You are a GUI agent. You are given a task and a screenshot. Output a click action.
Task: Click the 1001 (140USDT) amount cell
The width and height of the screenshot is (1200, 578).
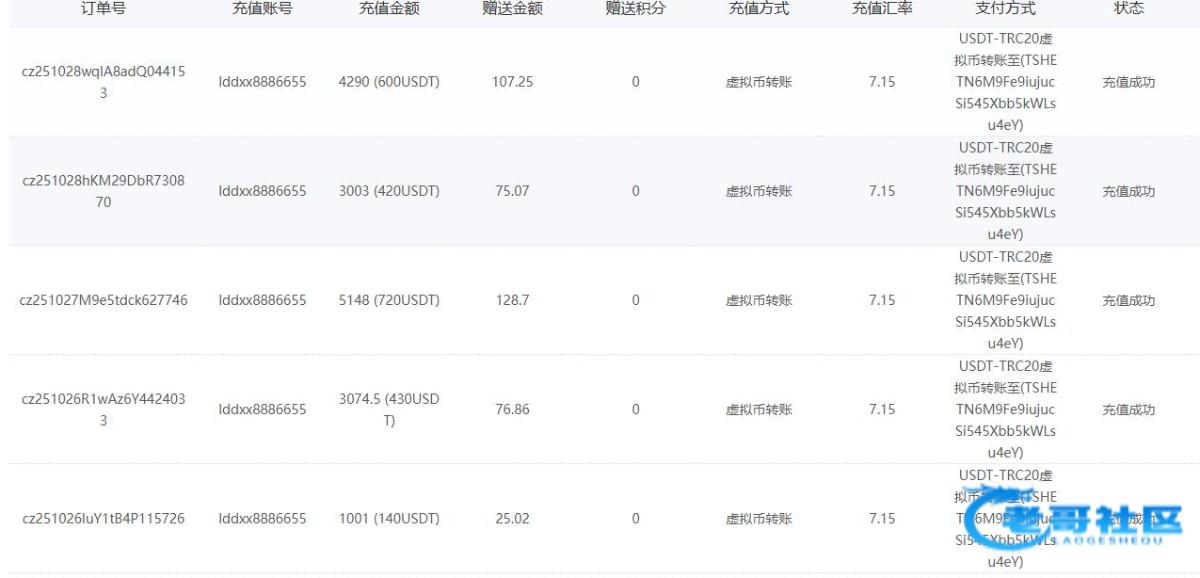click(x=389, y=518)
